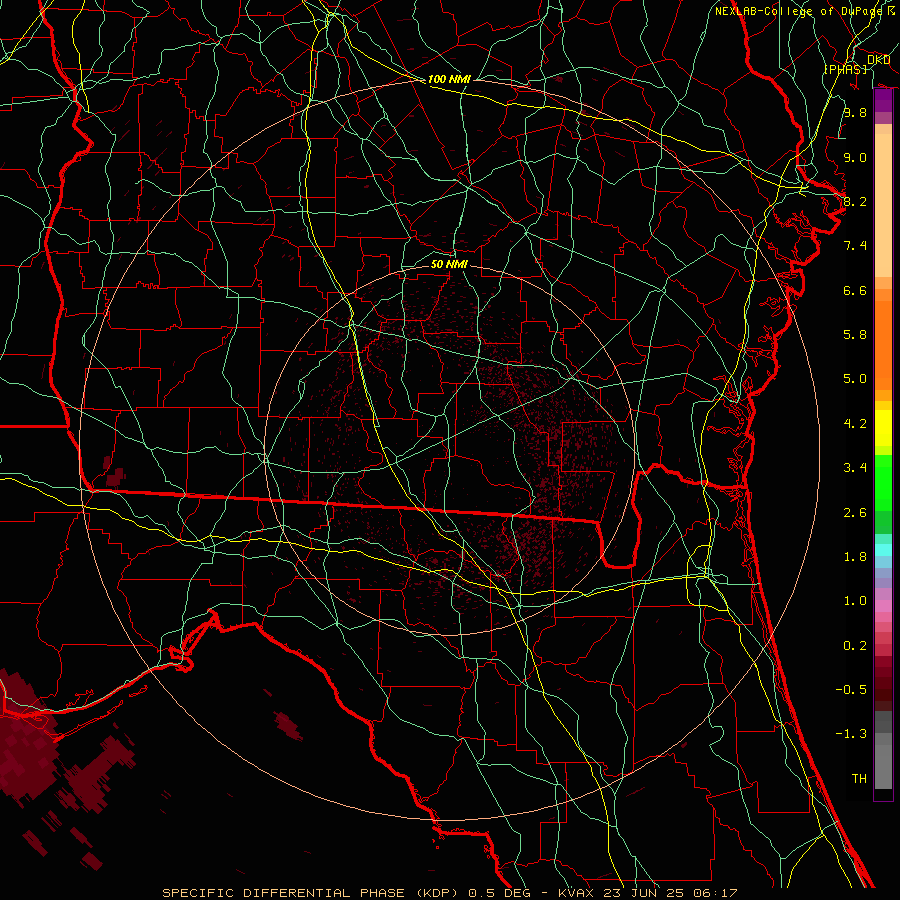Pick the purple segment at the top of the color bar

point(883,100)
